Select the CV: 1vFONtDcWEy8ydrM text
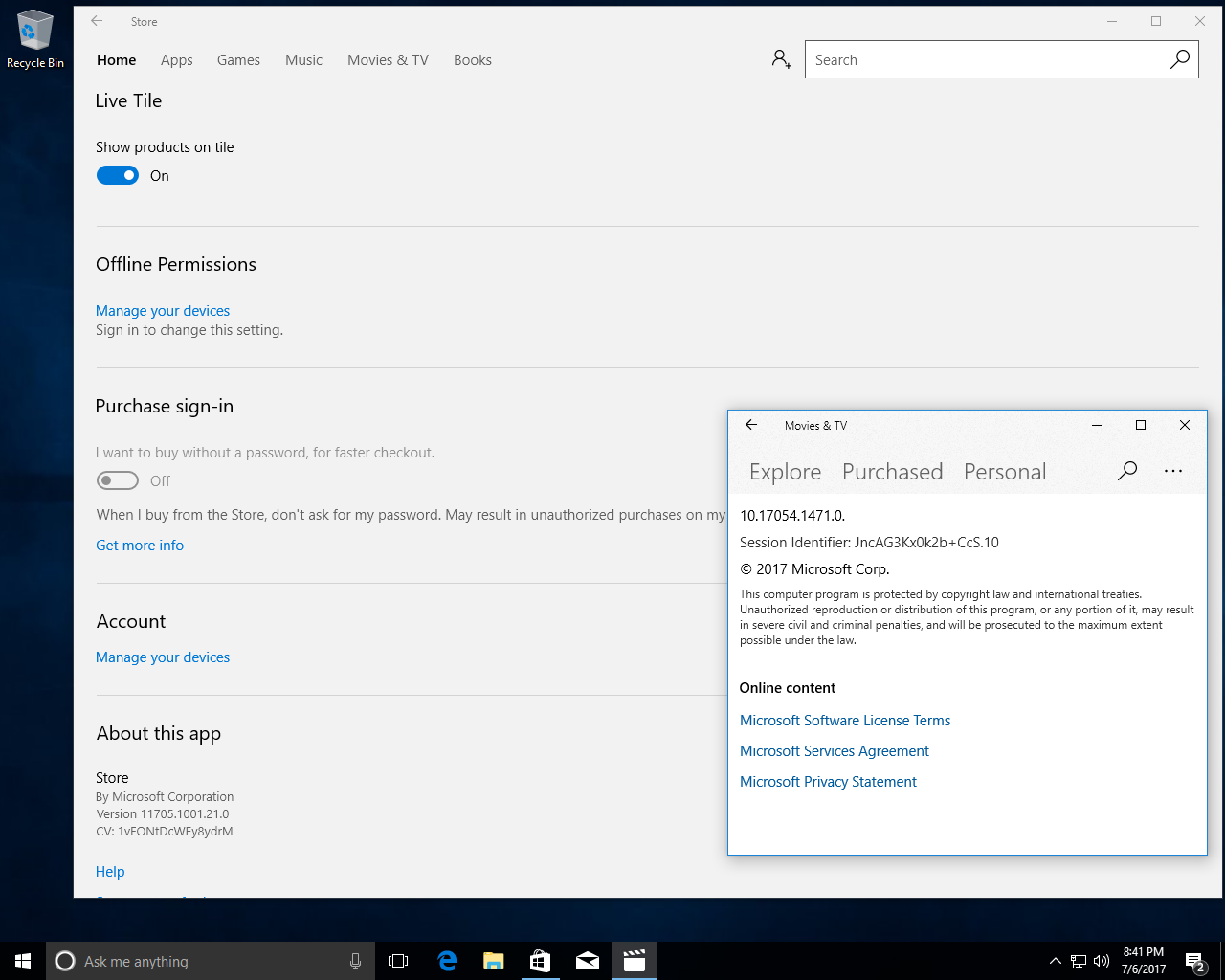Viewport: 1225px width, 980px height. (165, 832)
